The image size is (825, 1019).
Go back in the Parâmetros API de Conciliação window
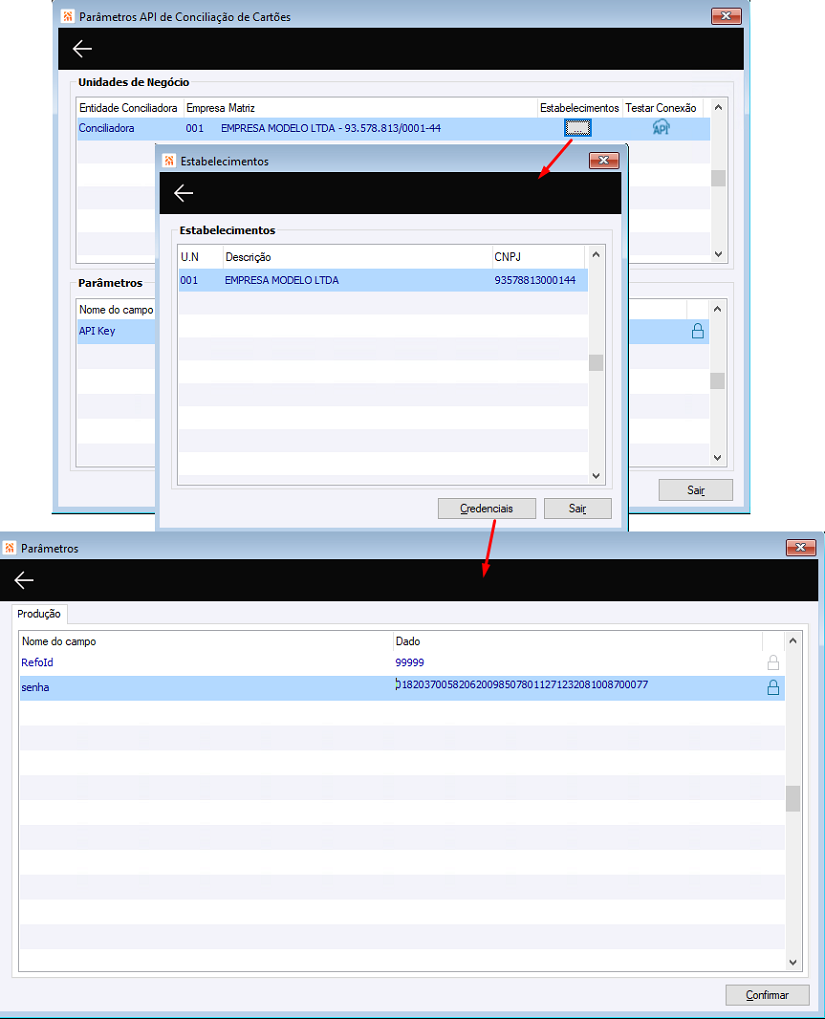82,49
